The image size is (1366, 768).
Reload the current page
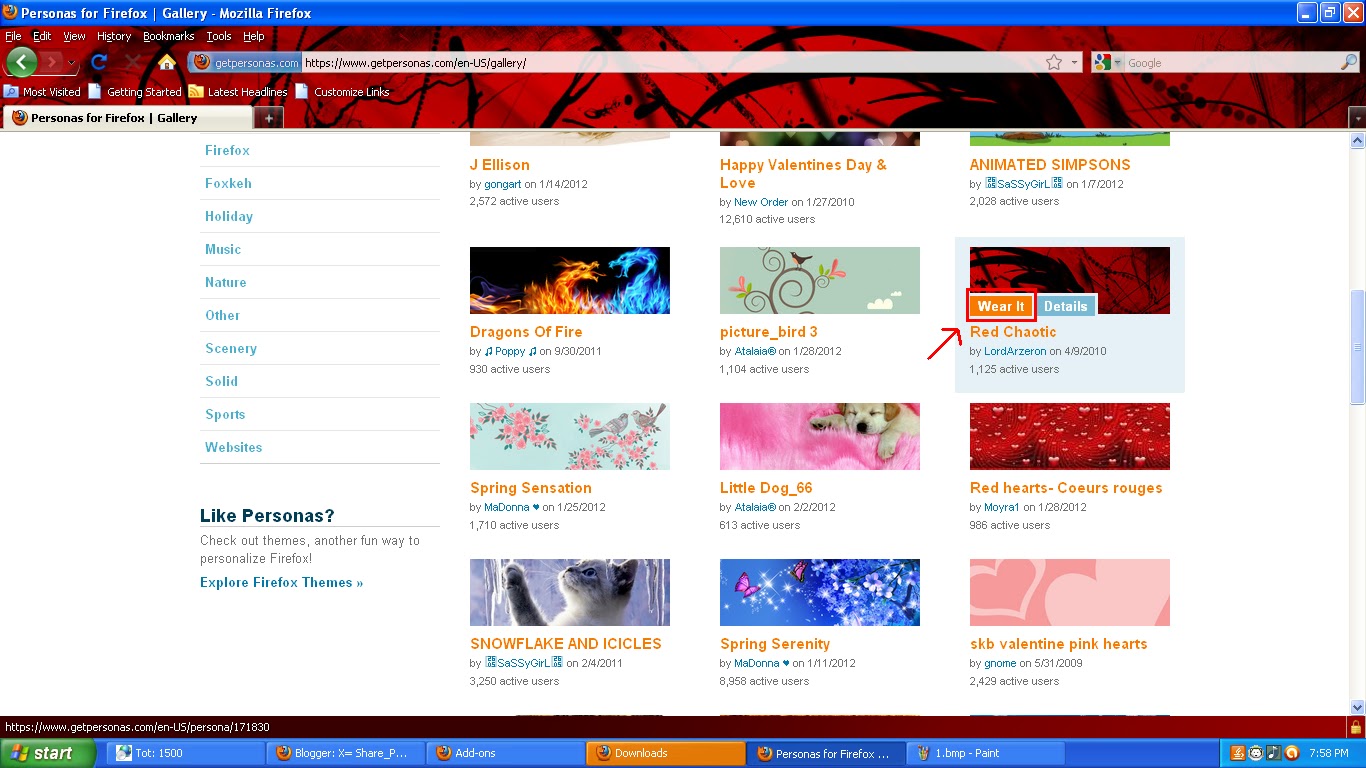pos(98,62)
